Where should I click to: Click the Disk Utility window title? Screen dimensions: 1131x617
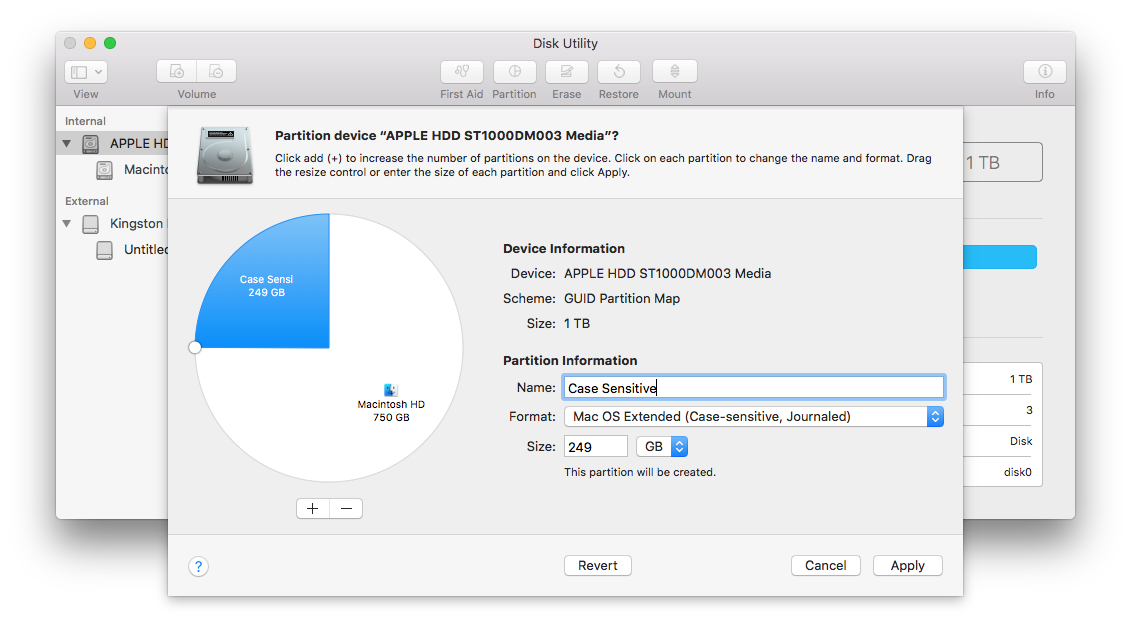tap(566, 43)
